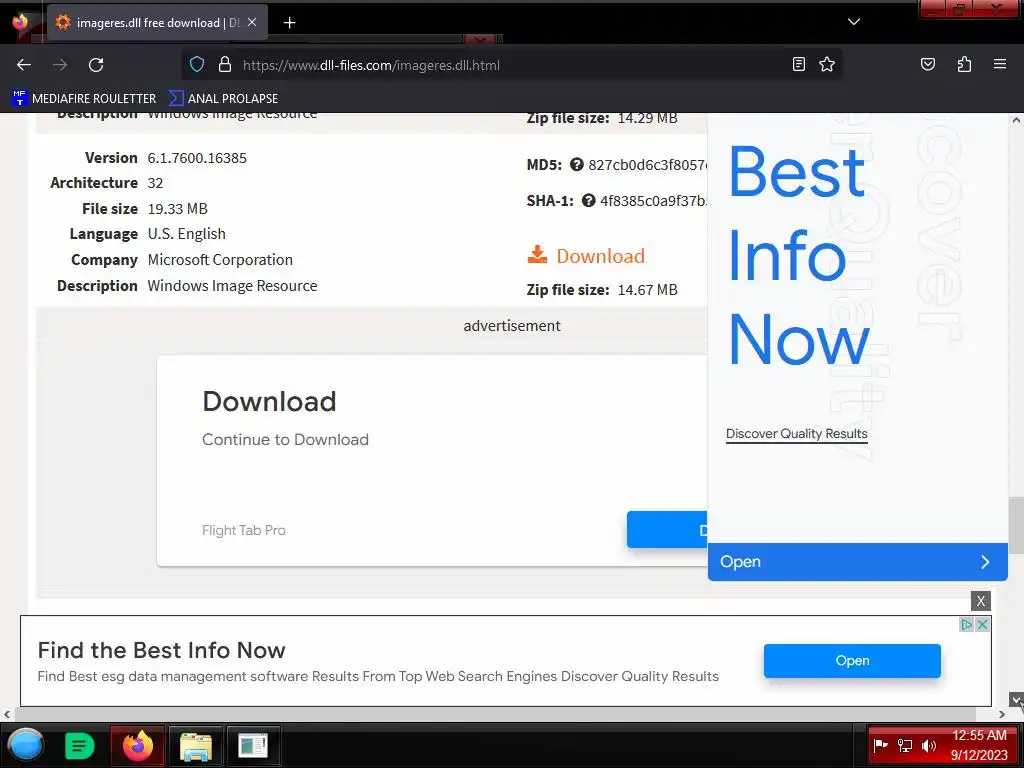1024x768 pixels.
Task: Click the blue ad download button
Action: [x=667, y=530]
